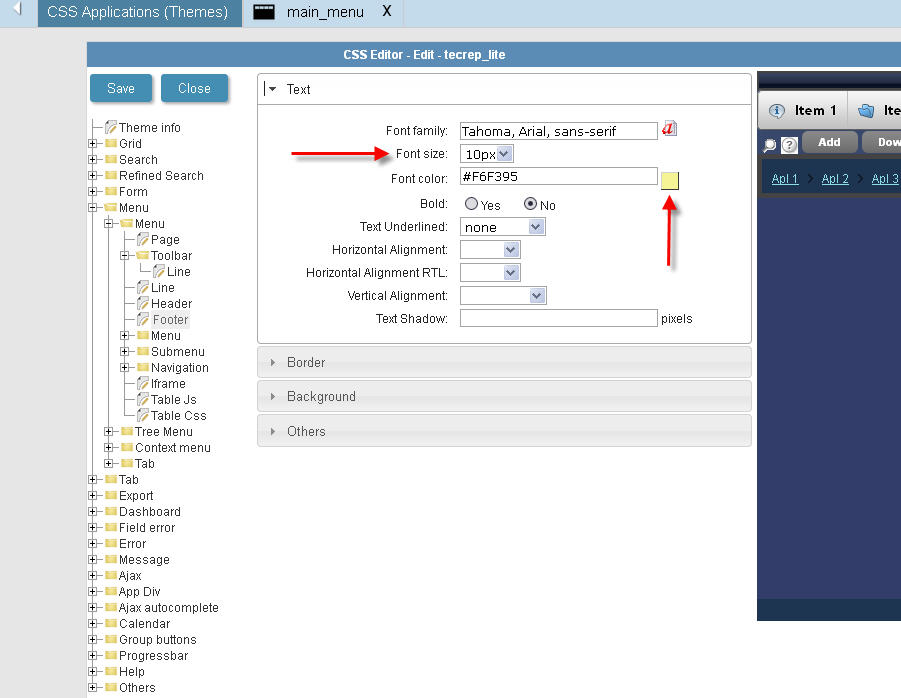Expand the Submenu tree folder

[x=125, y=352]
